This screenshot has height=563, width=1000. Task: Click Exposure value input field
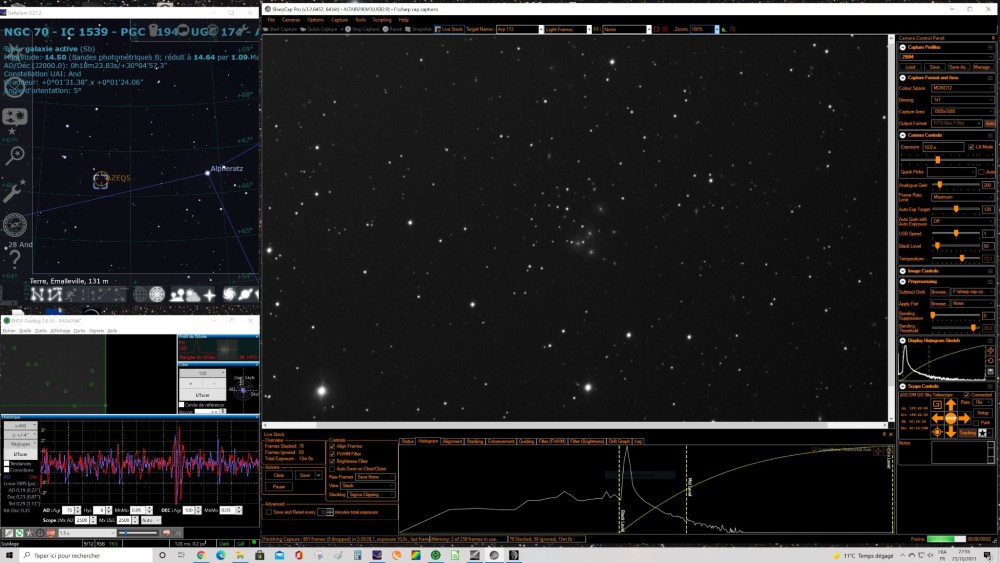(x=943, y=147)
